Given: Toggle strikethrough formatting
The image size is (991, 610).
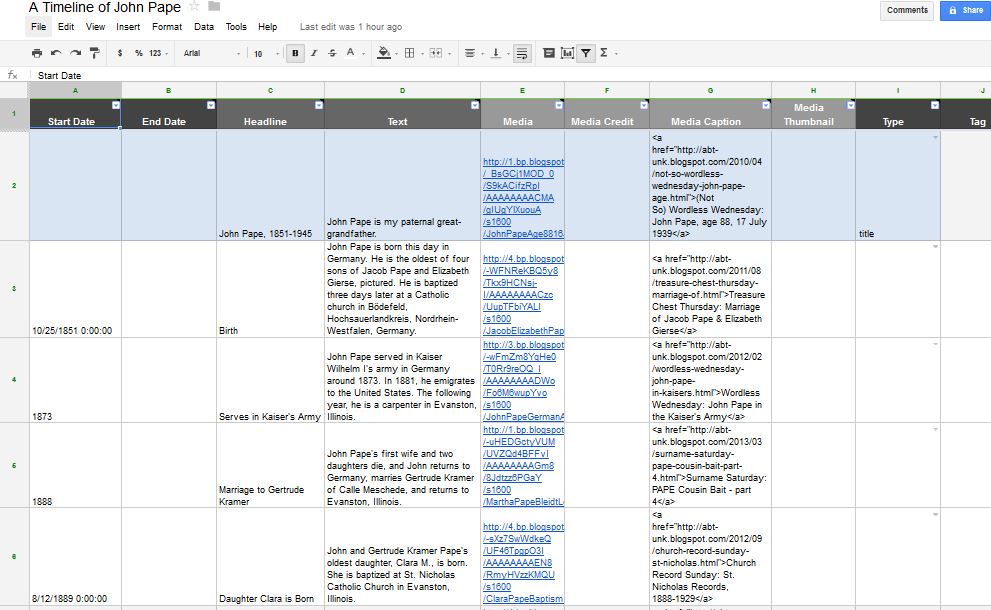Looking at the screenshot, I should tap(332, 53).
